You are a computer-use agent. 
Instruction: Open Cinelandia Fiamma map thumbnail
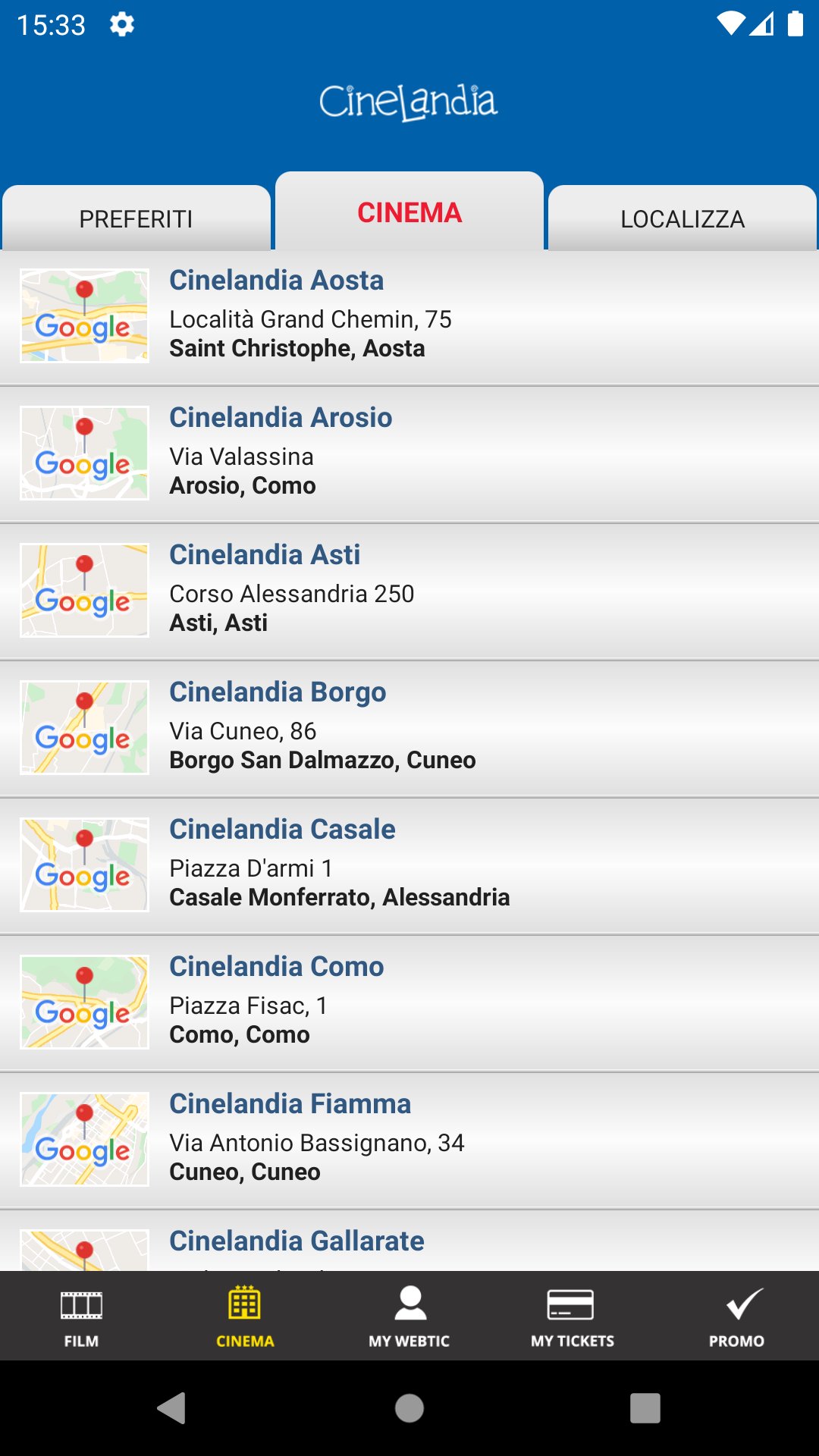pos(84,1139)
